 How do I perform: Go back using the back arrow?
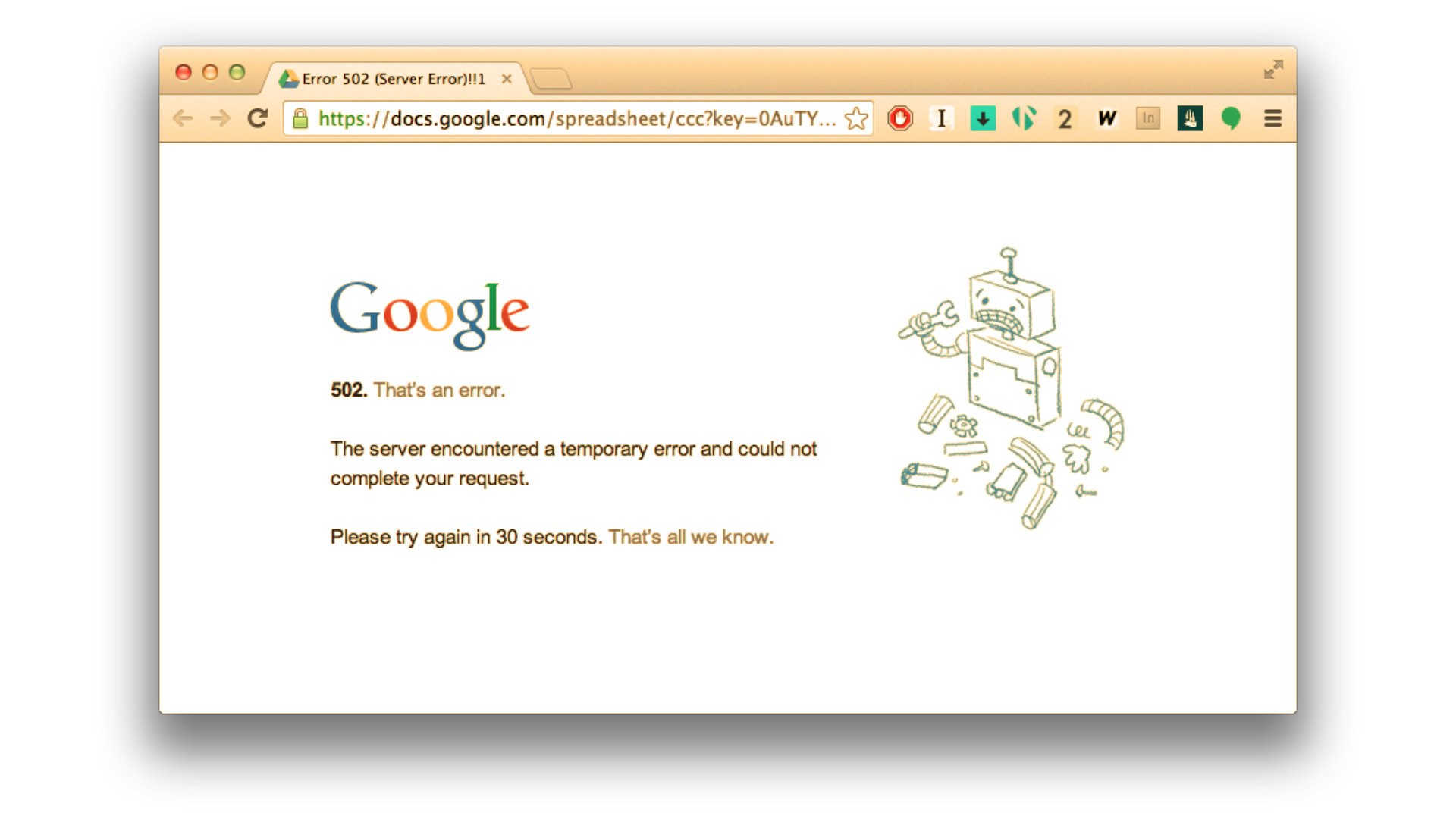tap(183, 118)
